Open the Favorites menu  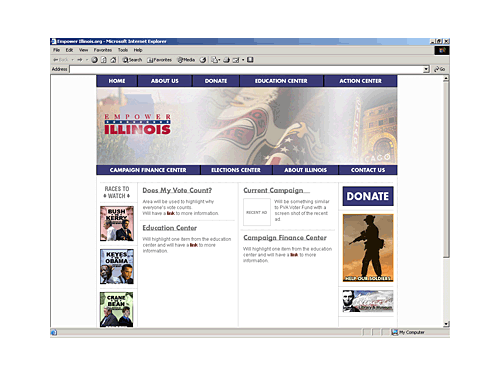pos(103,50)
